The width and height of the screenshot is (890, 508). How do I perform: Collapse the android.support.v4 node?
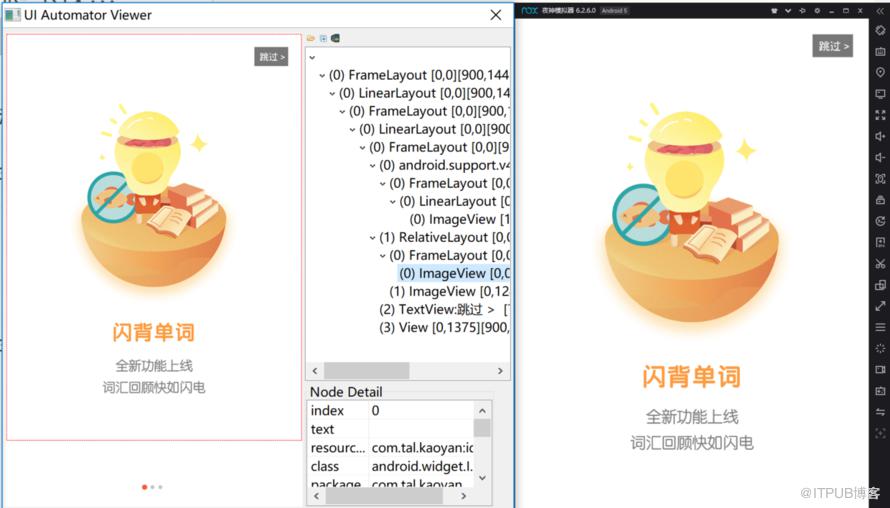(x=372, y=166)
